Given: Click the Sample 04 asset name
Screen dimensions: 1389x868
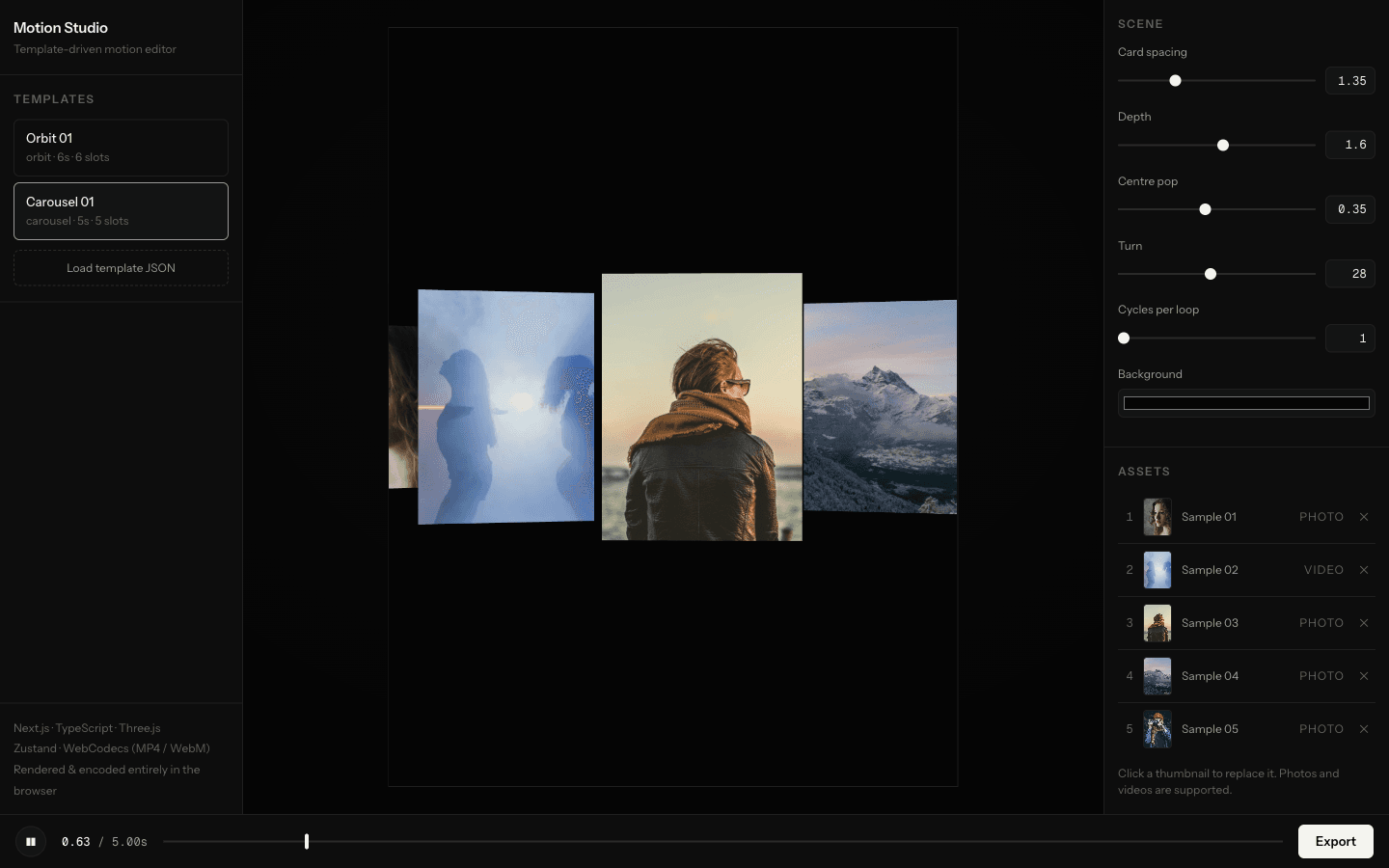Looking at the screenshot, I should pyautogui.click(x=1210, y=676).
